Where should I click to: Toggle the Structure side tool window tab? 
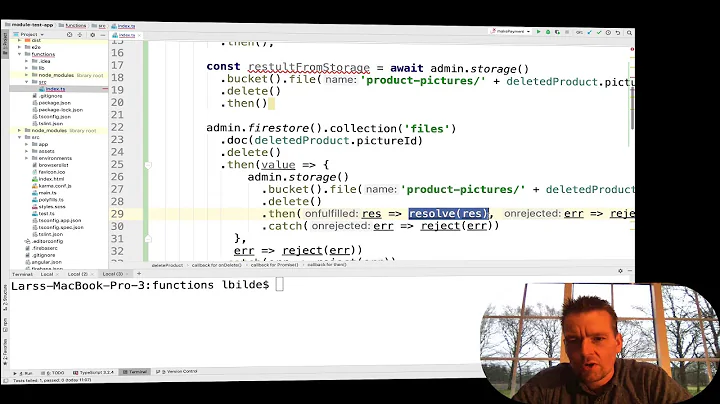tap(5, 296)
